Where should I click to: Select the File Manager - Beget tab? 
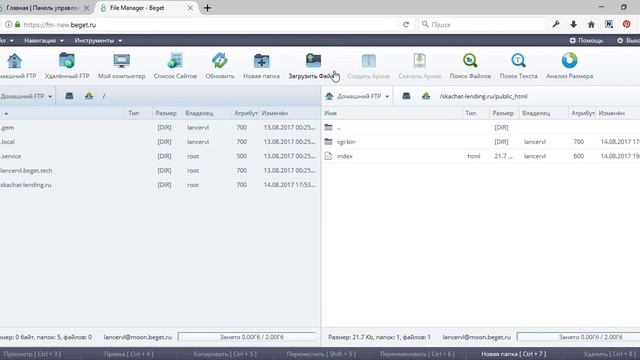coord(138,8)
